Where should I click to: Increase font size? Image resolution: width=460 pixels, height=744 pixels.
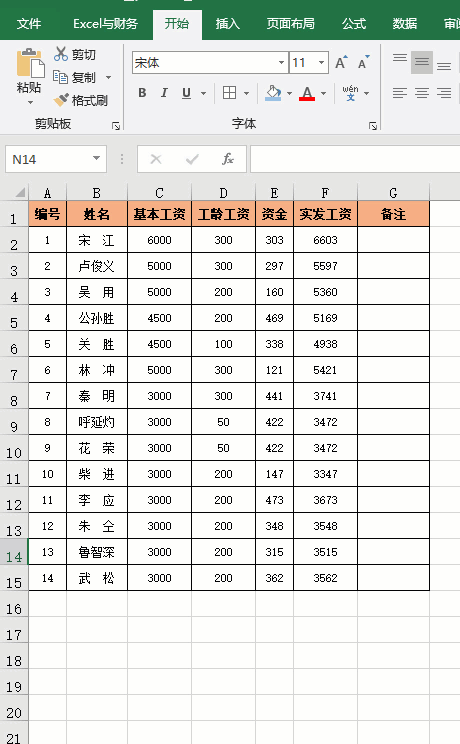(x=341, y=63)
